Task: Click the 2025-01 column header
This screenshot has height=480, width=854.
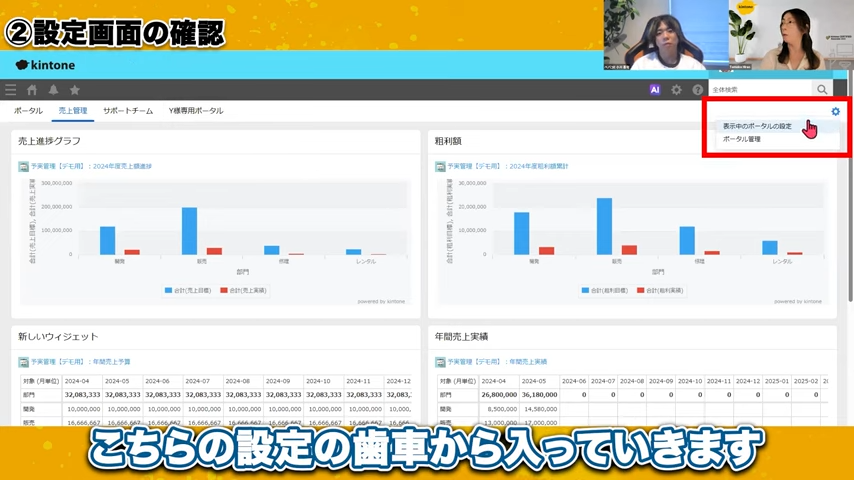Action: (x=776, y=381)
